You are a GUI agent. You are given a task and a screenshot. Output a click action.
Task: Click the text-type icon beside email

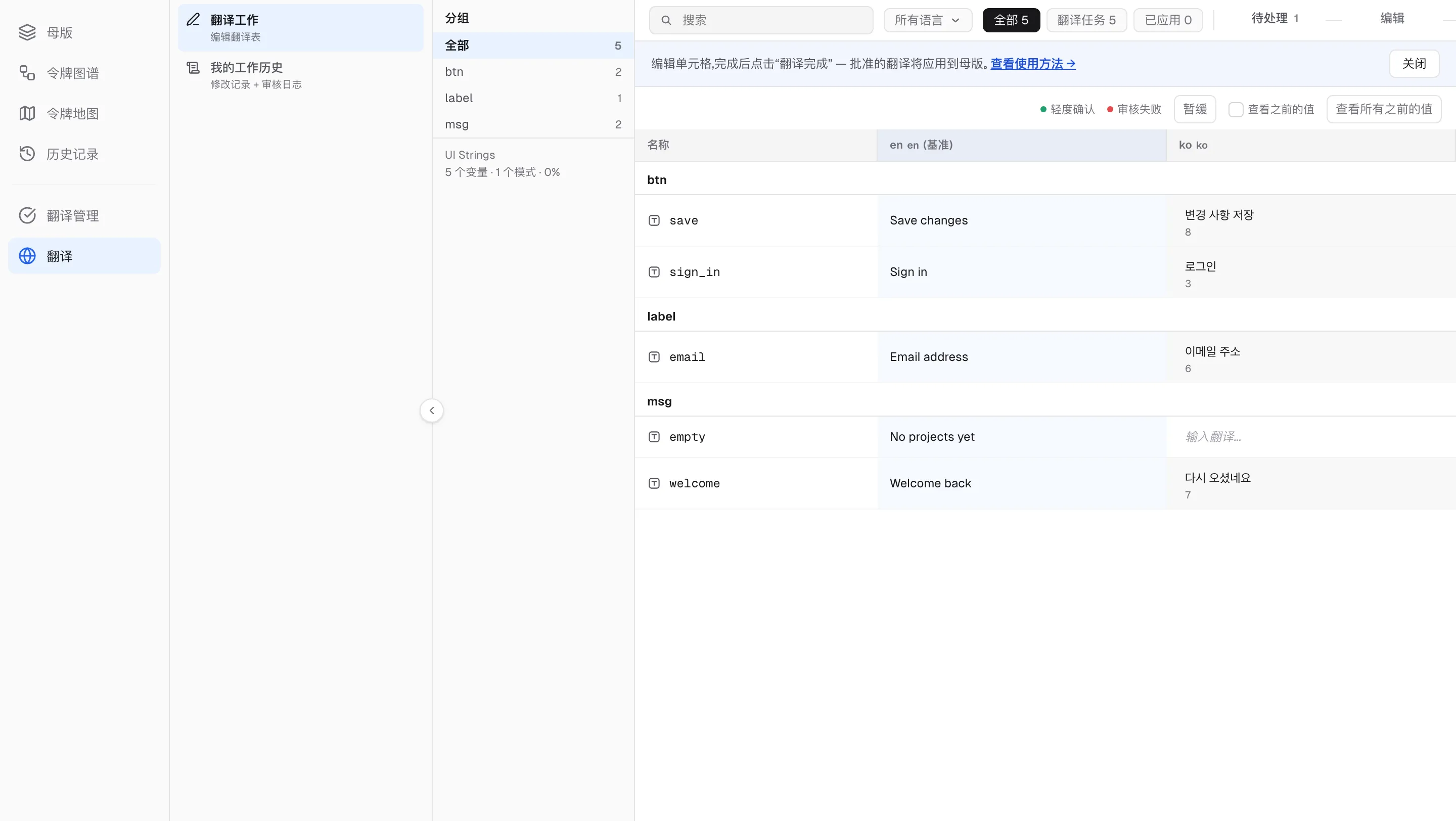654,357
